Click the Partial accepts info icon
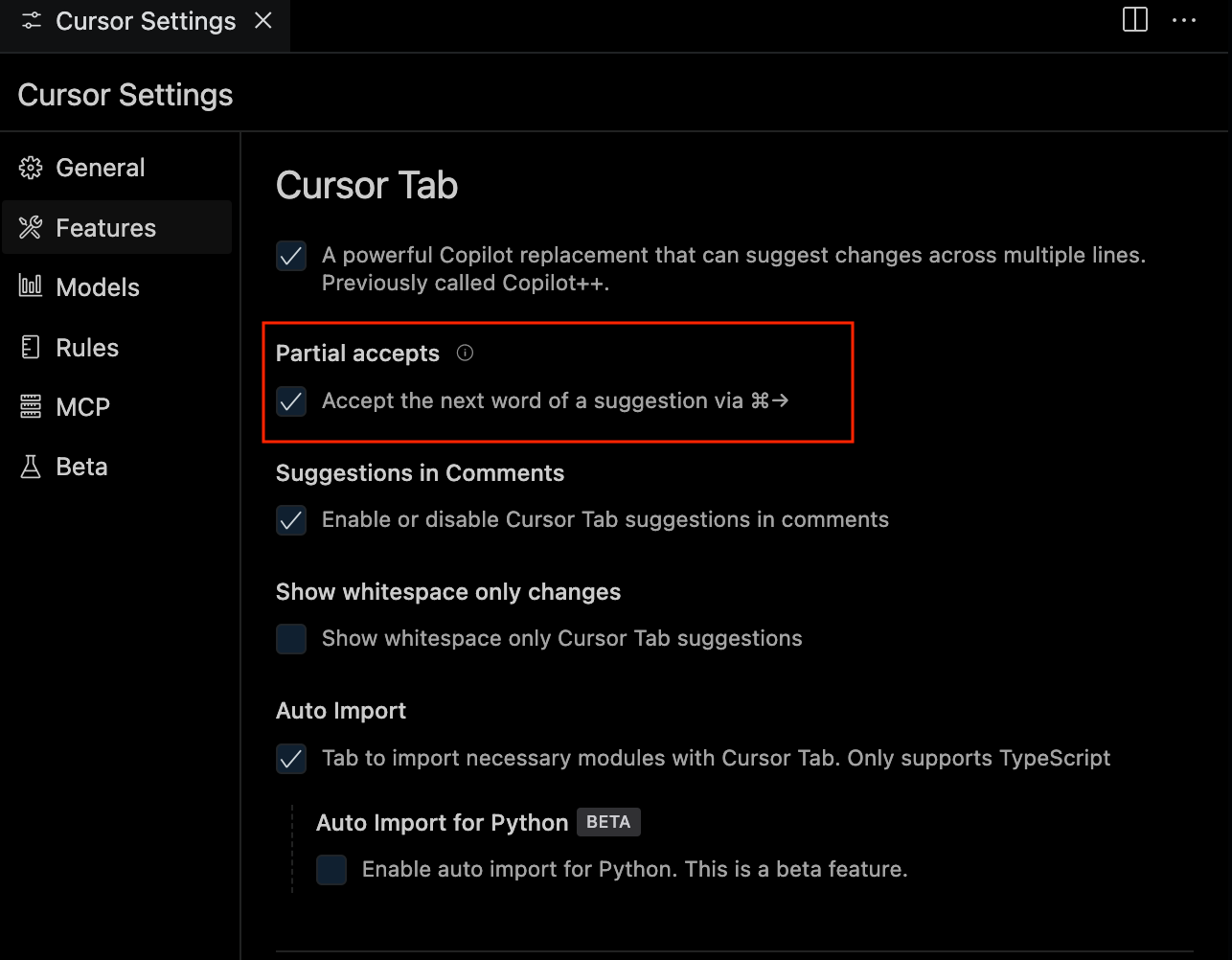Viewport: 1232px width, 960px height. click(x=465, y=353)
